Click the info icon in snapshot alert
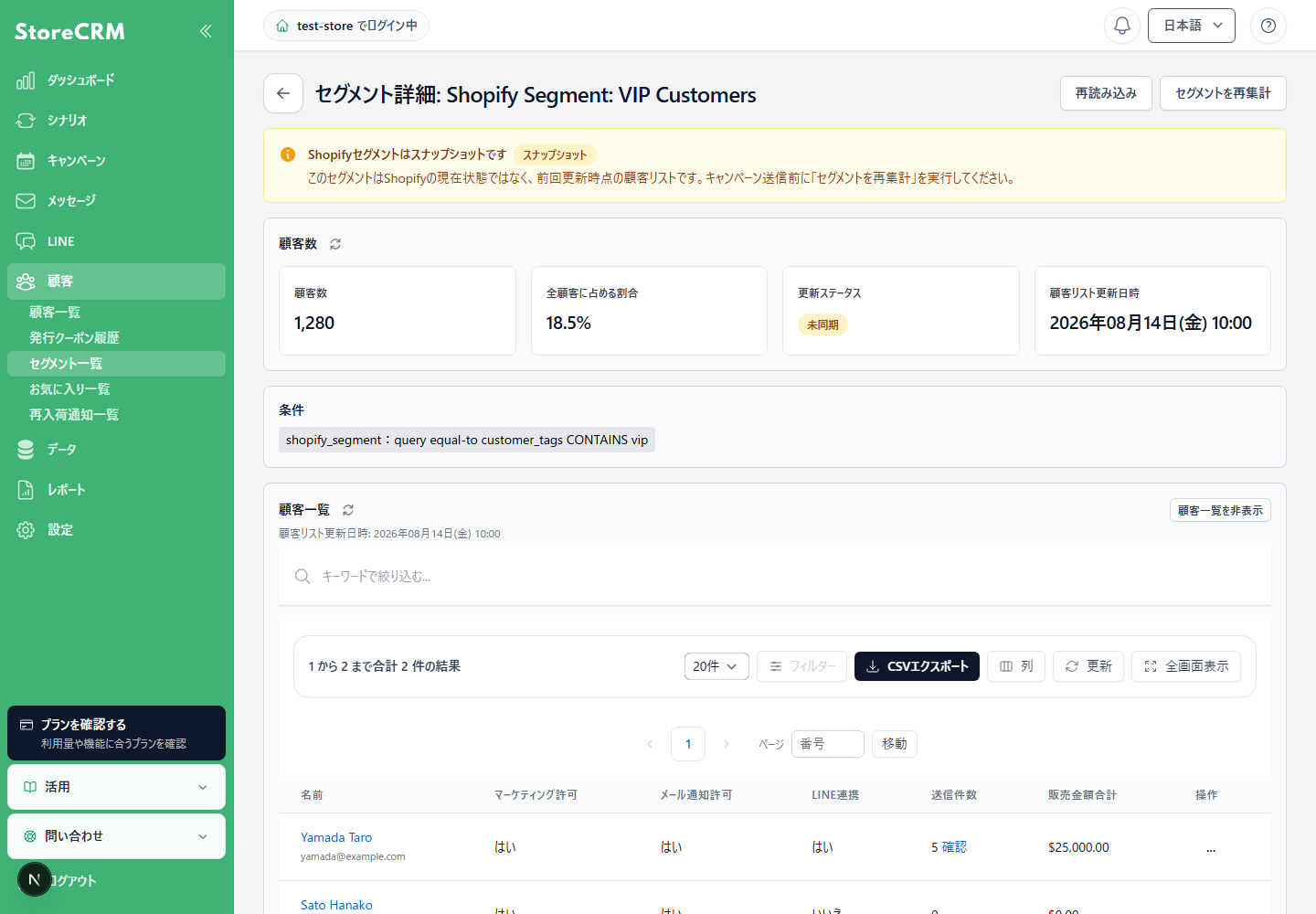This screenshot has height=914, width=1316. tap(288, 154)
